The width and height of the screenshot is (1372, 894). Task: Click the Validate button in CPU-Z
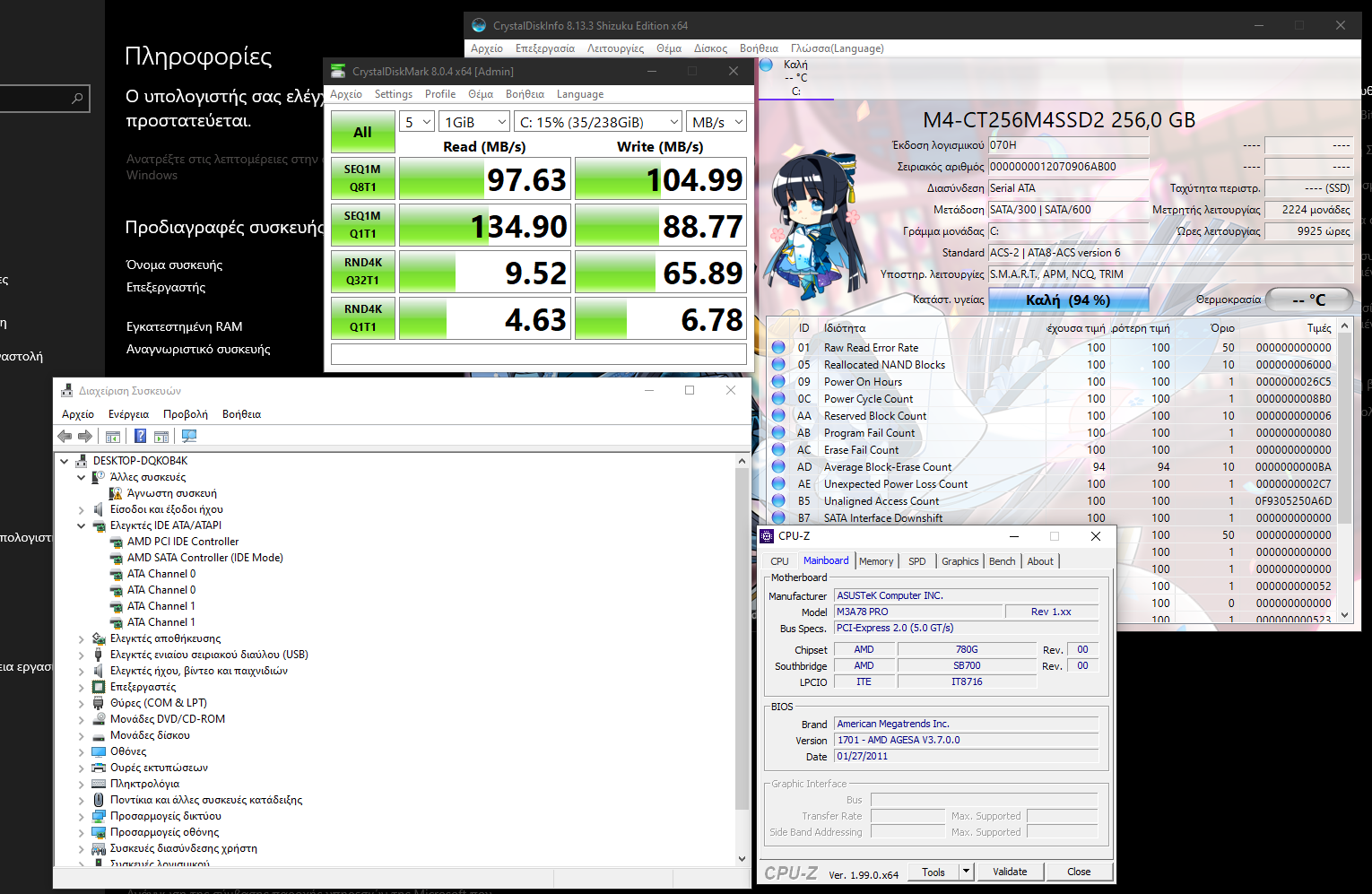[1010, 872]
